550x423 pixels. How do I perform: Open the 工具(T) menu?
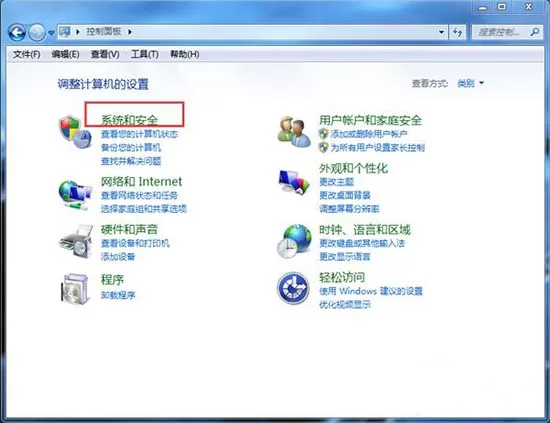[x=145, y=54]
